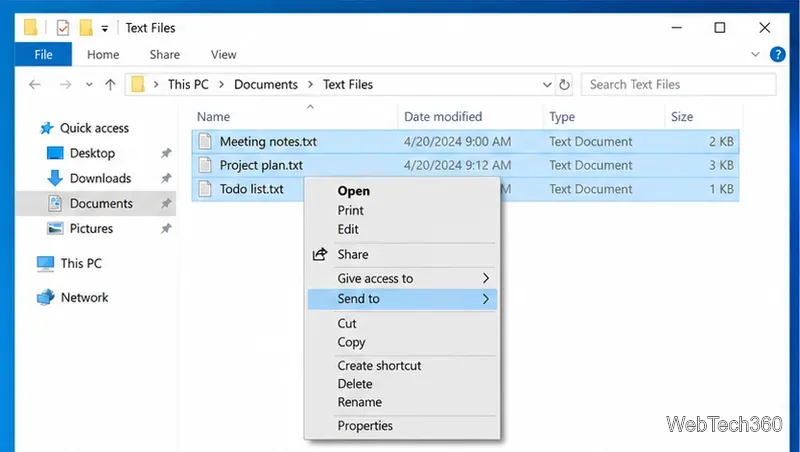This screenshot has width=800, height=452.
Task: Click Documents in the address breadcrumb
Action: click(266, 84)
